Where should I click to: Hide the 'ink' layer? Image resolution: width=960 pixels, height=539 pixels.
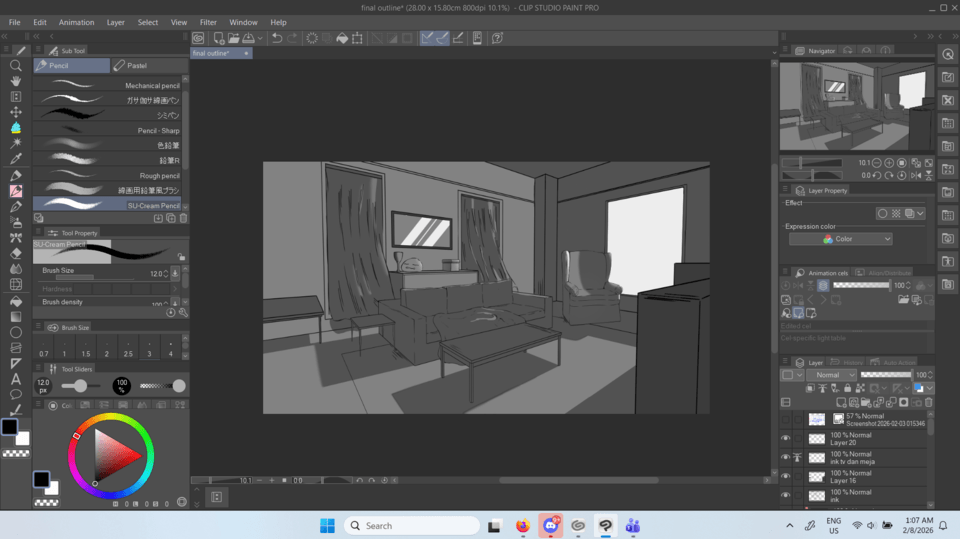click(786, 496)
